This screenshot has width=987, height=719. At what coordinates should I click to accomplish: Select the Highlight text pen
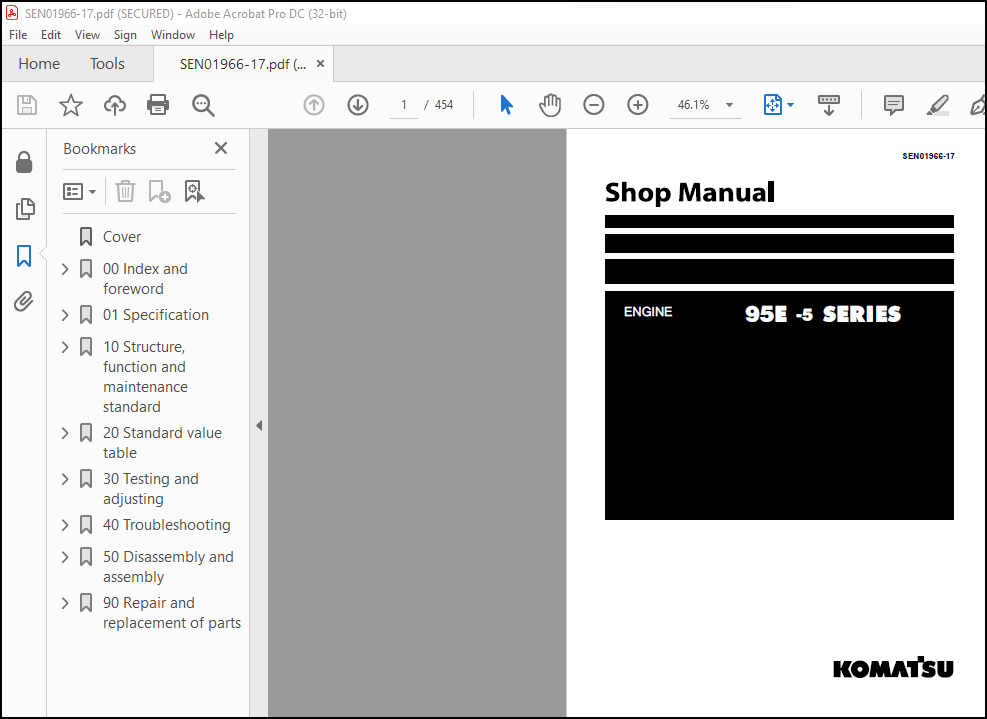[x=937, y=105]
